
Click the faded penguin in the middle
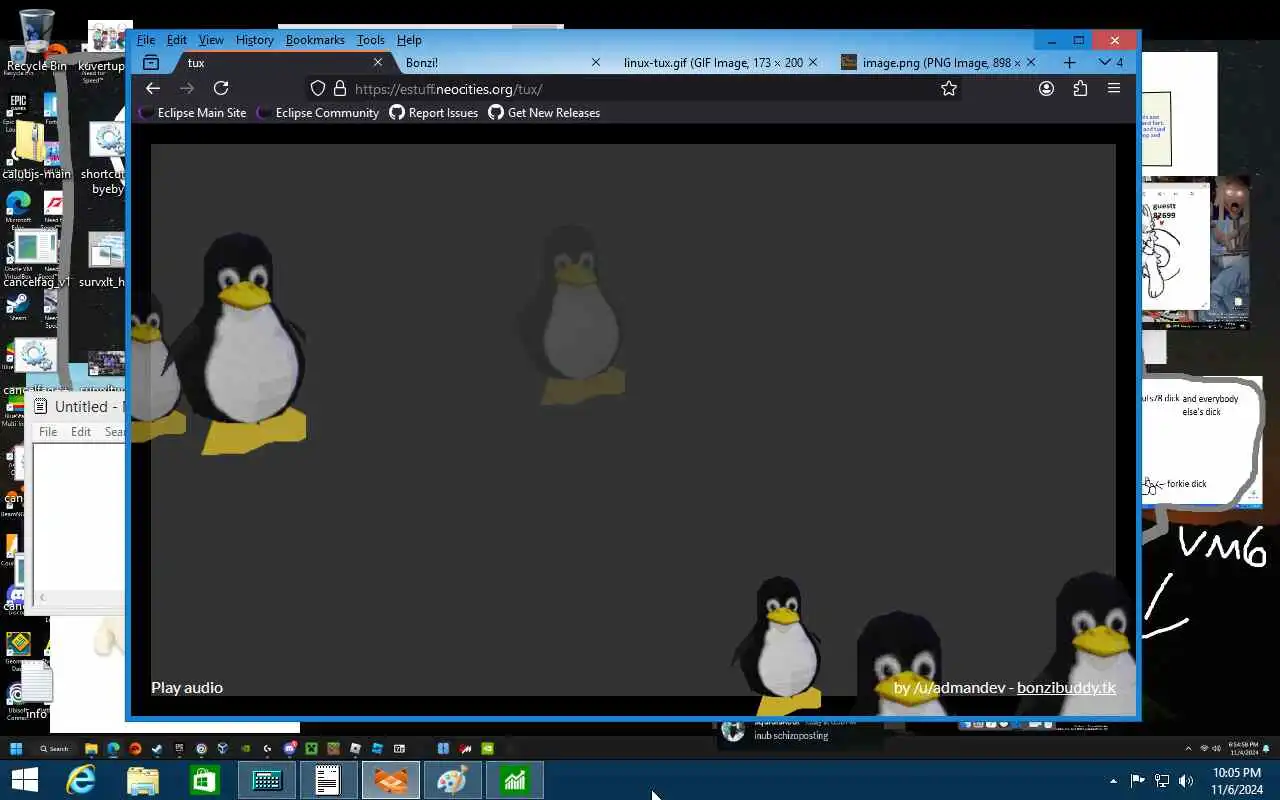[573, 314]
